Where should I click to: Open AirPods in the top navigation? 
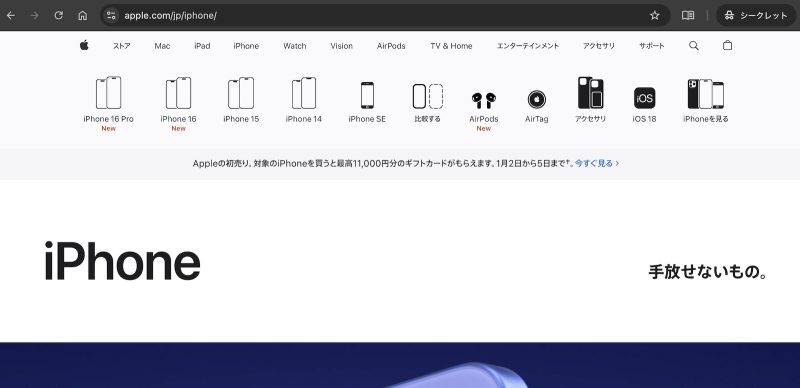point(391,46)
